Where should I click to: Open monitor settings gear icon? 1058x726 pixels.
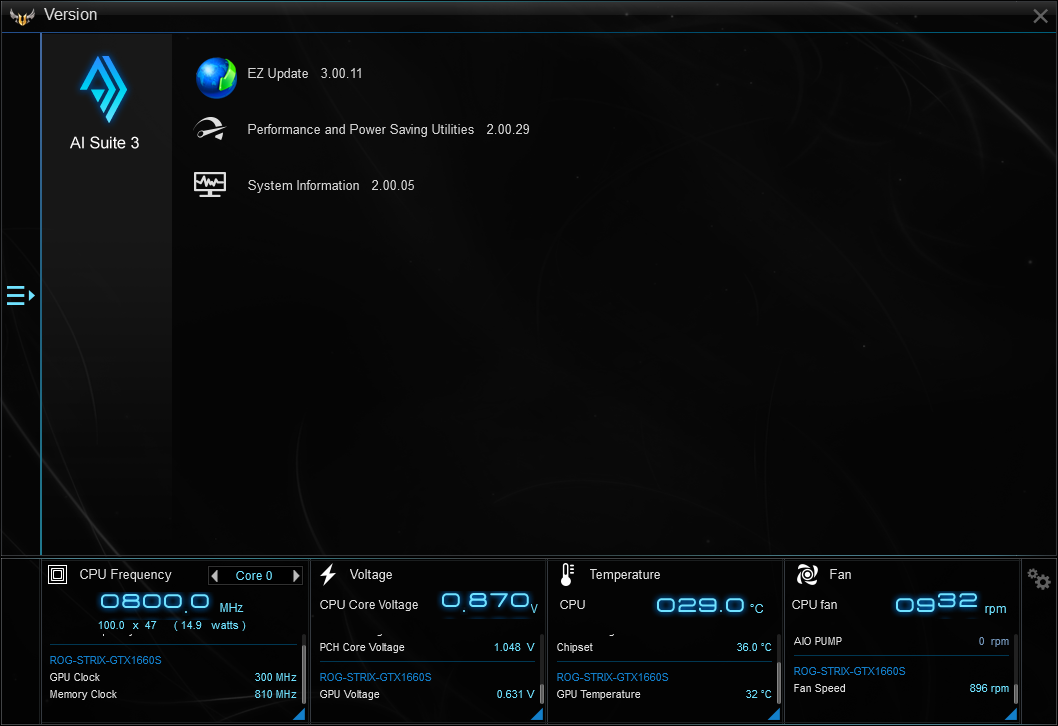(1038, 579)
